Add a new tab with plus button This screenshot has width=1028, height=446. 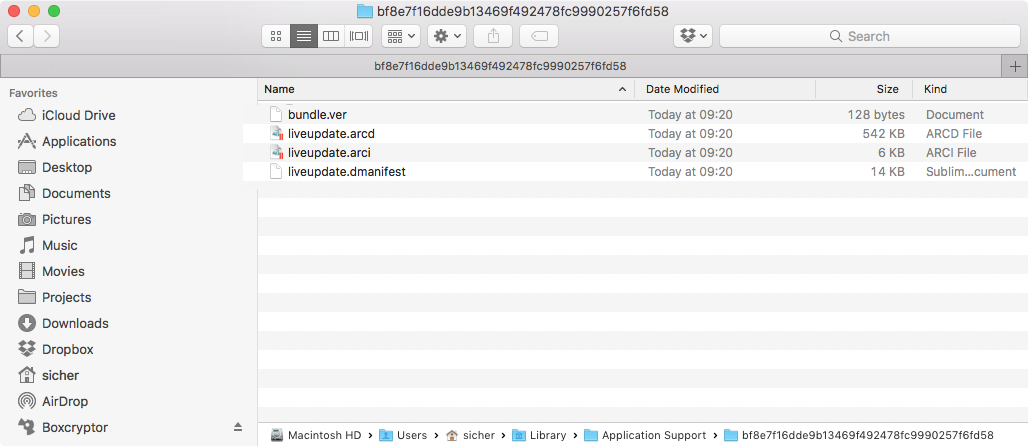pyautogui.click(x=1015, y=66)
